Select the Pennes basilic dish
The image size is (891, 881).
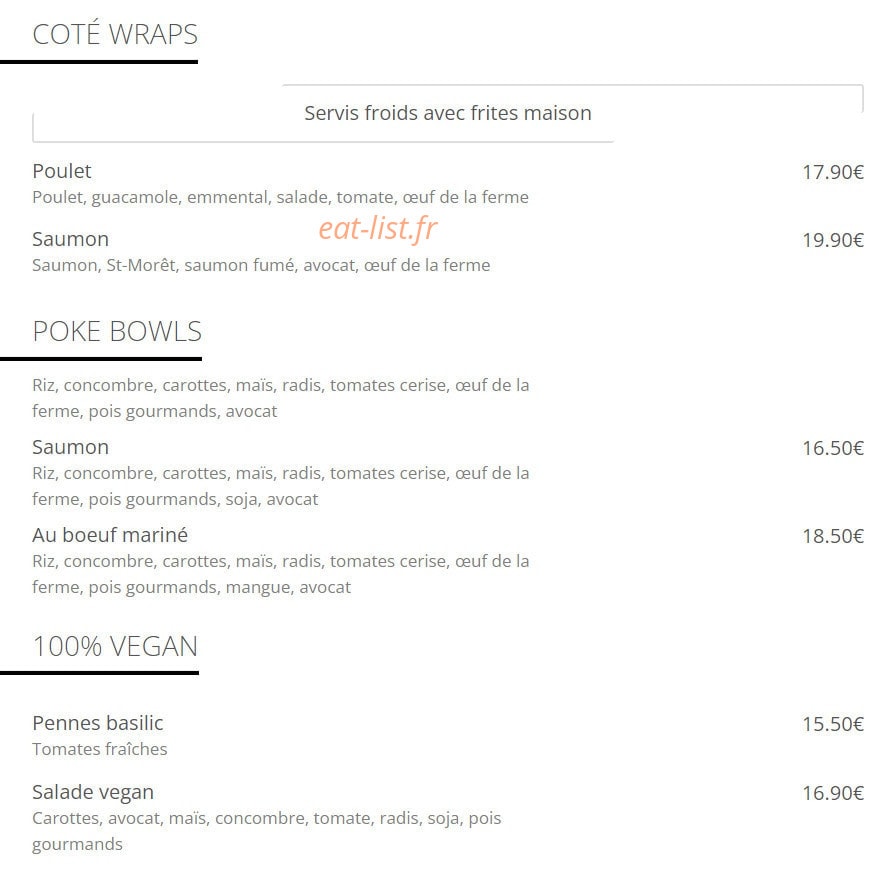(x=98, y=724)
